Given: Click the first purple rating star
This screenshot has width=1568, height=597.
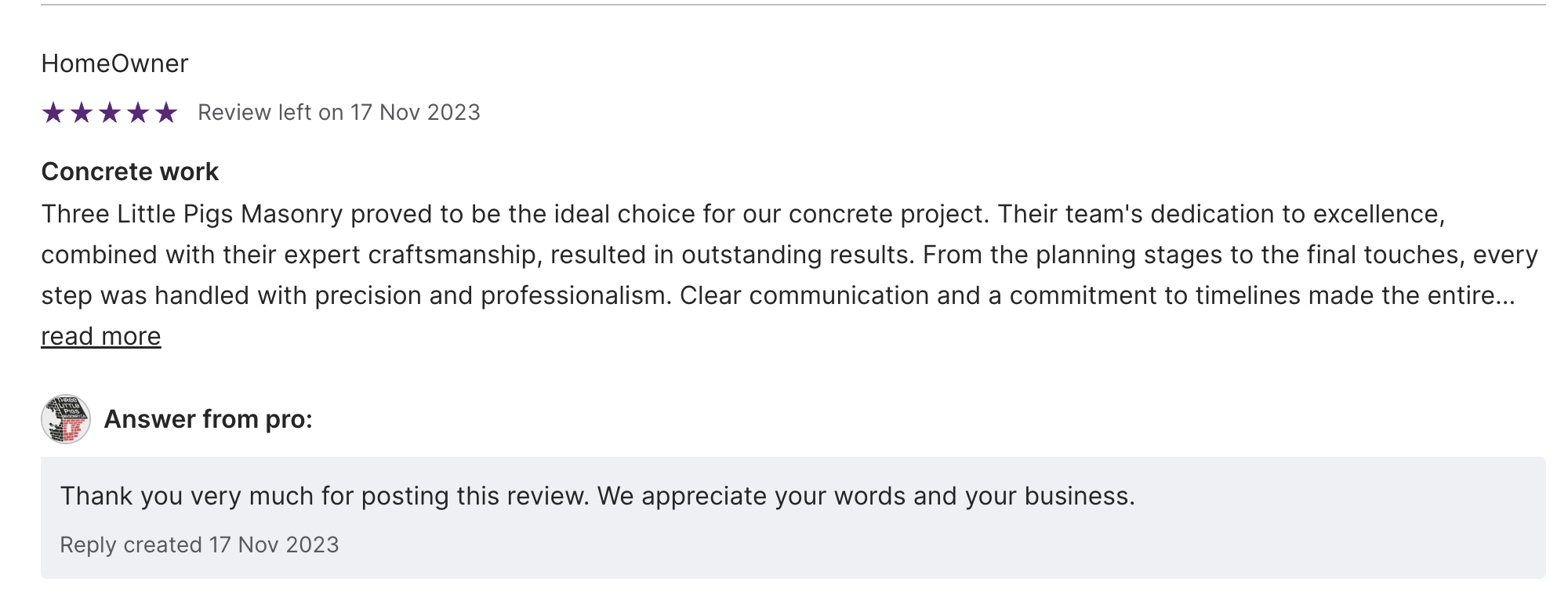Looking at the screenshot, I should tap(53, 113).
